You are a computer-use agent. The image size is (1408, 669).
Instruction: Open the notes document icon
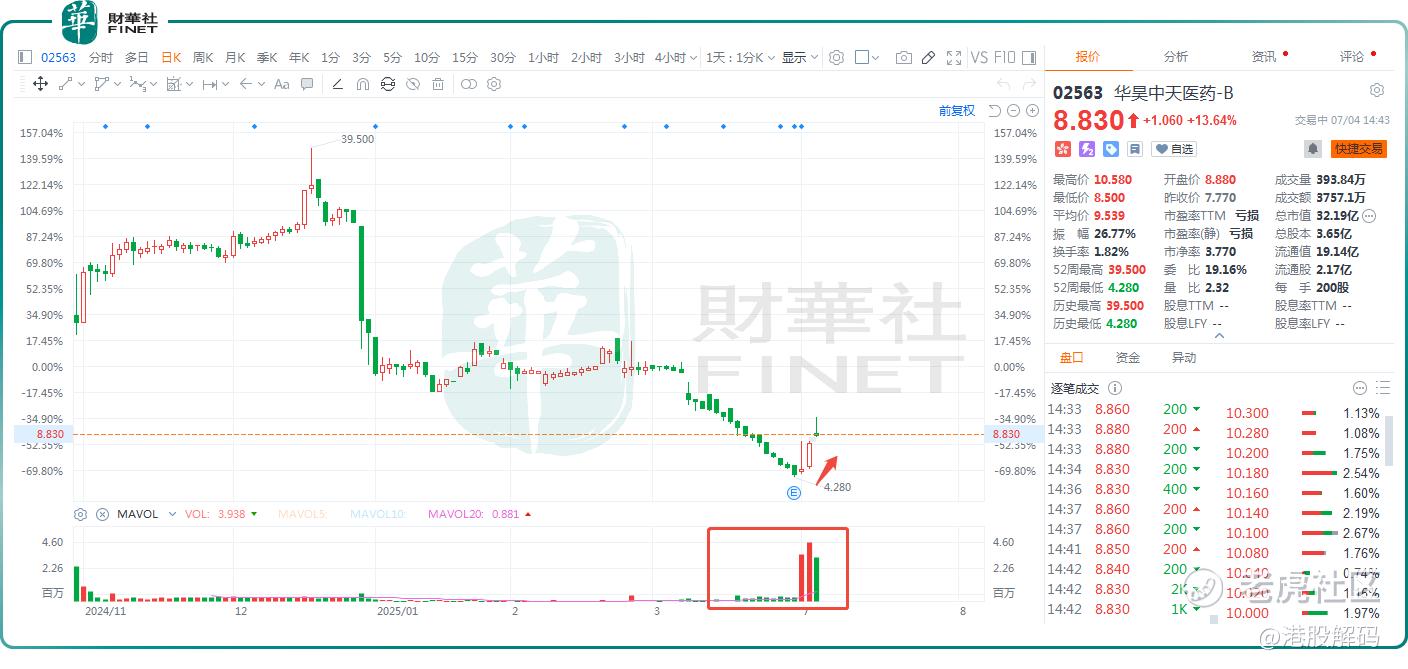coord(1135,149)
